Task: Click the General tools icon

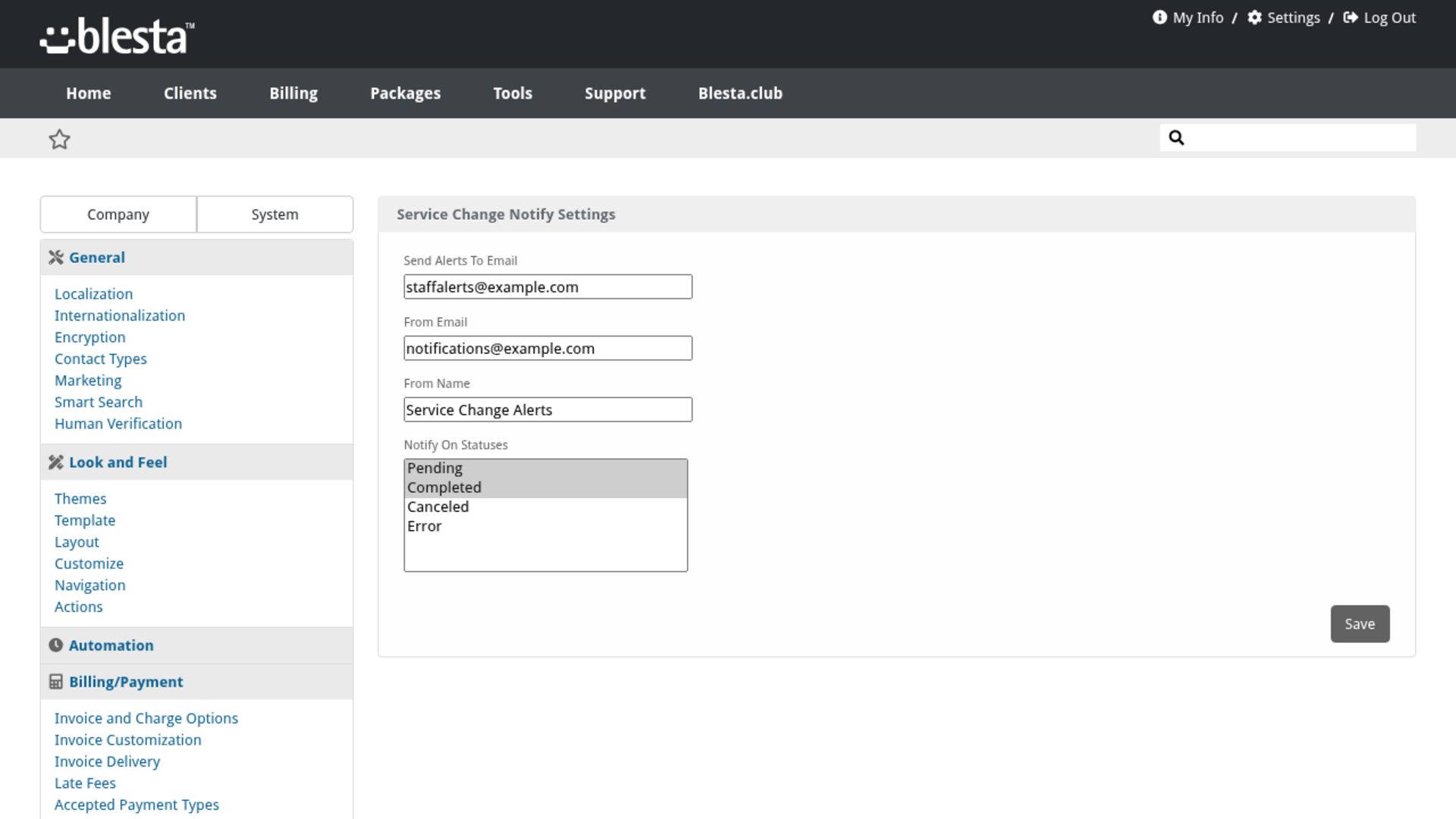Action: pos(55,258)
